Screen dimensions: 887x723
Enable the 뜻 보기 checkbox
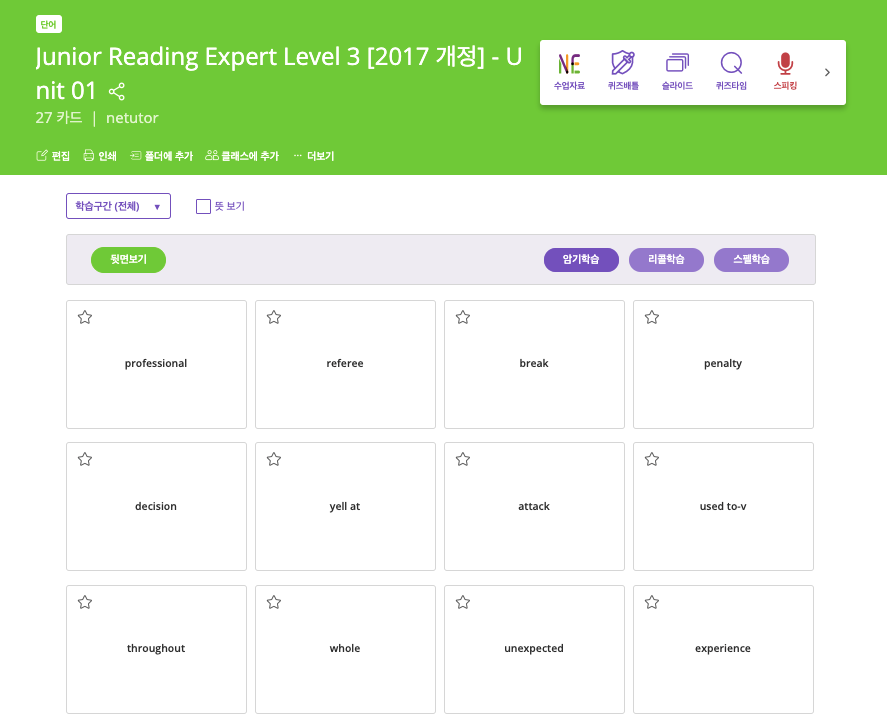pyautogui.click(x=202, y=206)
